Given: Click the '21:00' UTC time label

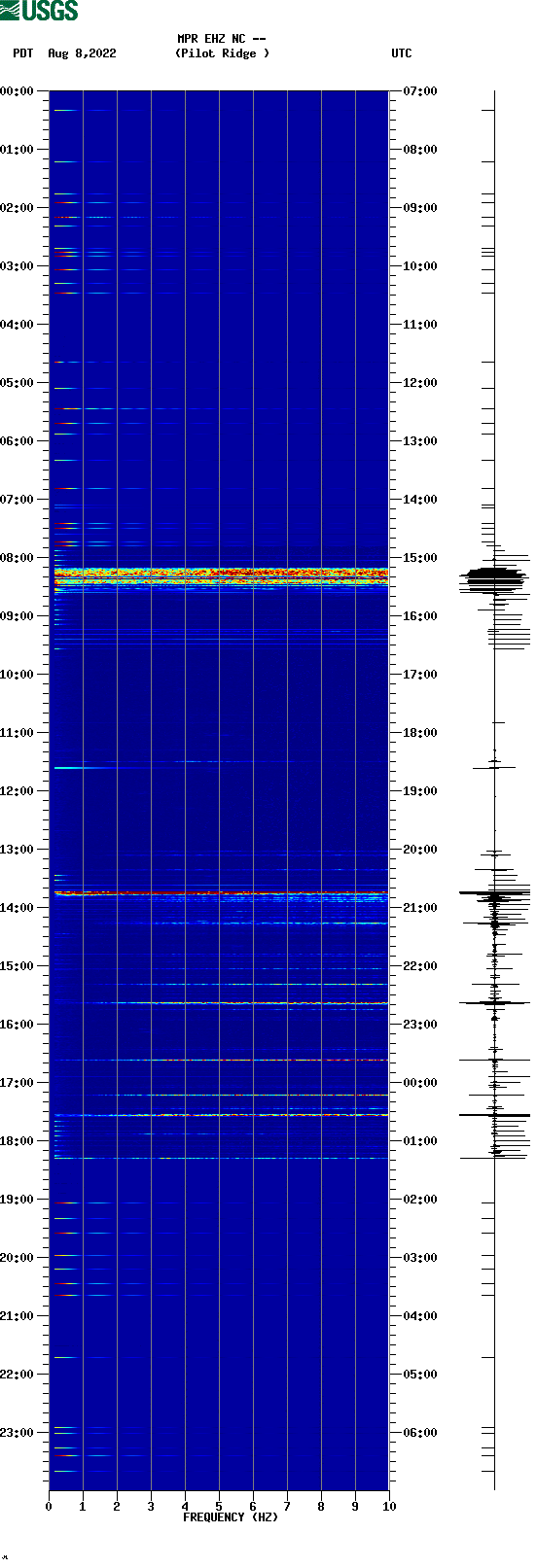Looking at the screenshot, I should (x=420, y=908).
